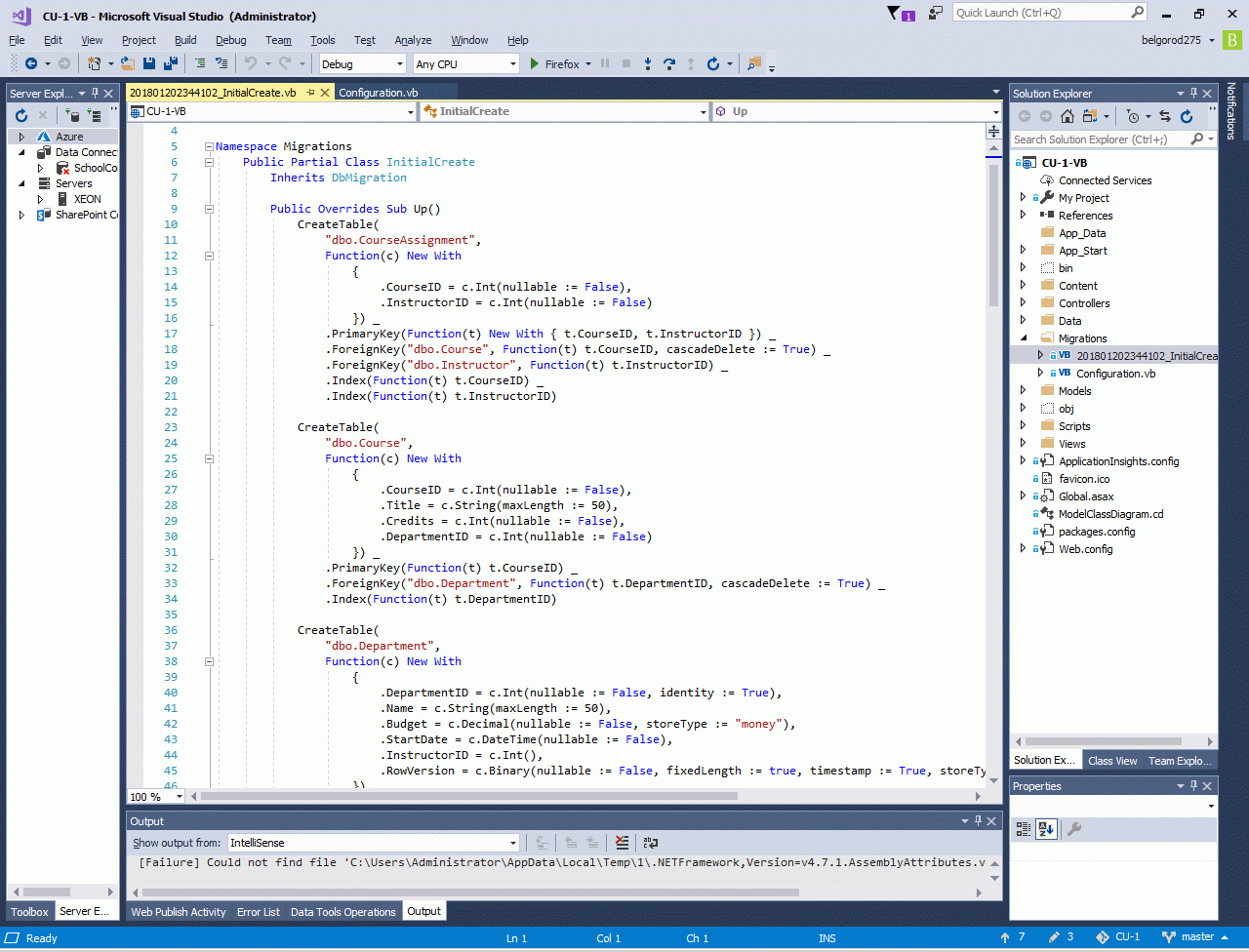This screenshot has width=1249, height=952.
Task: Open the notifications flag icon
Action: pos(894,13)
